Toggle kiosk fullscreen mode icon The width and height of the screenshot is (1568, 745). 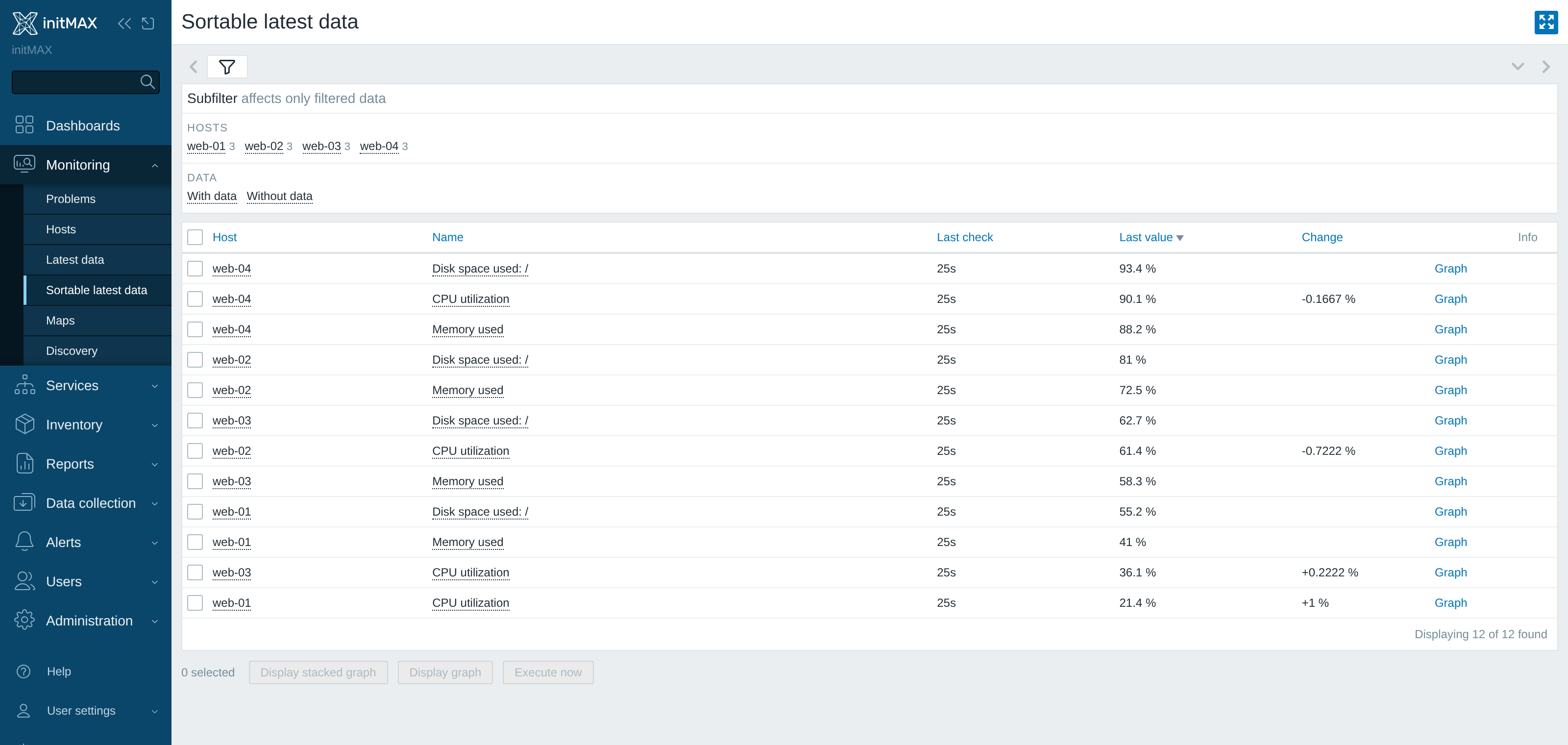click(x=1546, y=23)
